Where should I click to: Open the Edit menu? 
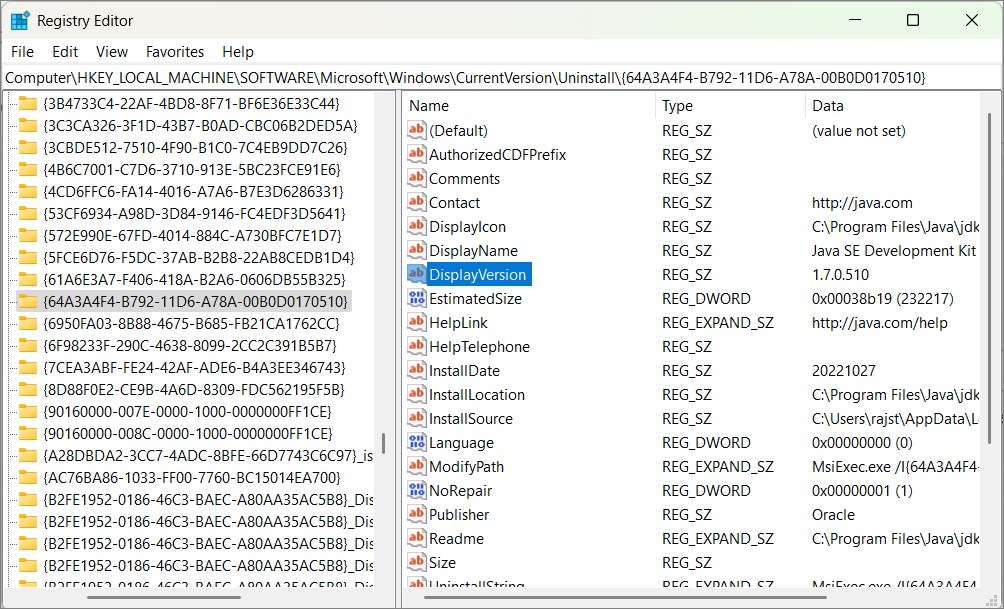[x=65, y=52]
